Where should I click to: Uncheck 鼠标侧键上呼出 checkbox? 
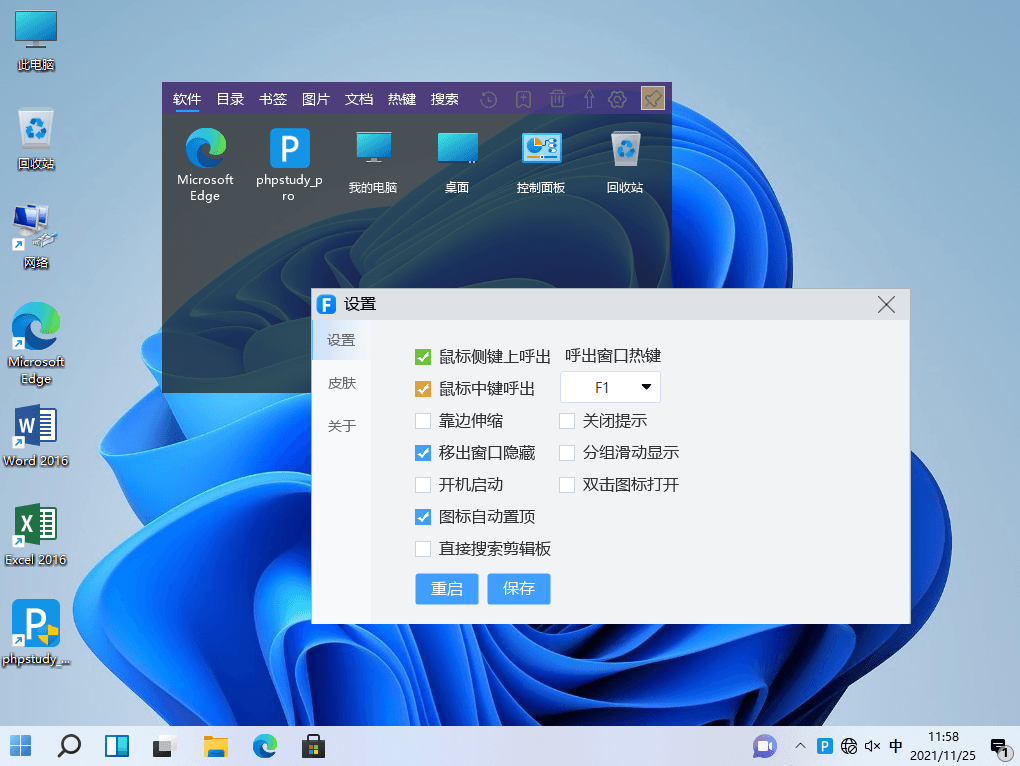(423, 357)
